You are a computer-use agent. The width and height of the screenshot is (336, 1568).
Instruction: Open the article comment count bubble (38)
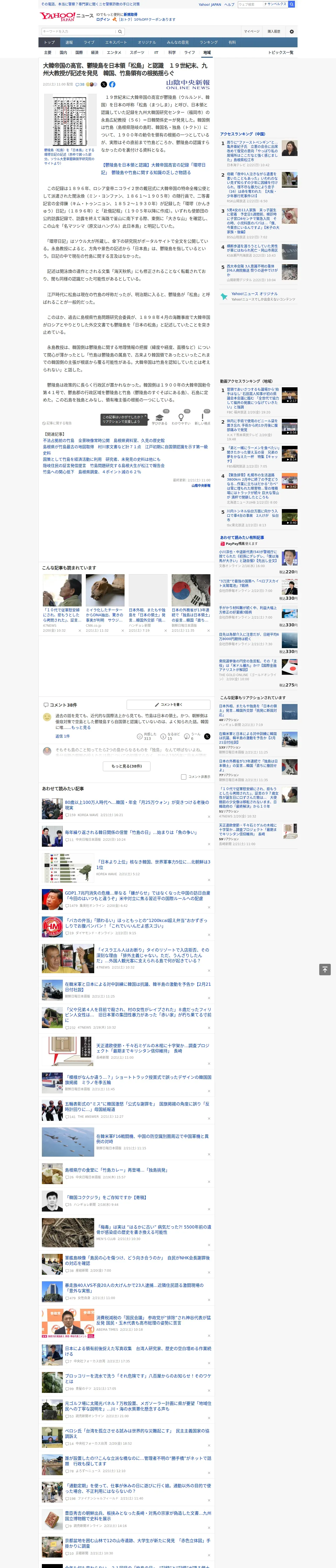[80, 85]
